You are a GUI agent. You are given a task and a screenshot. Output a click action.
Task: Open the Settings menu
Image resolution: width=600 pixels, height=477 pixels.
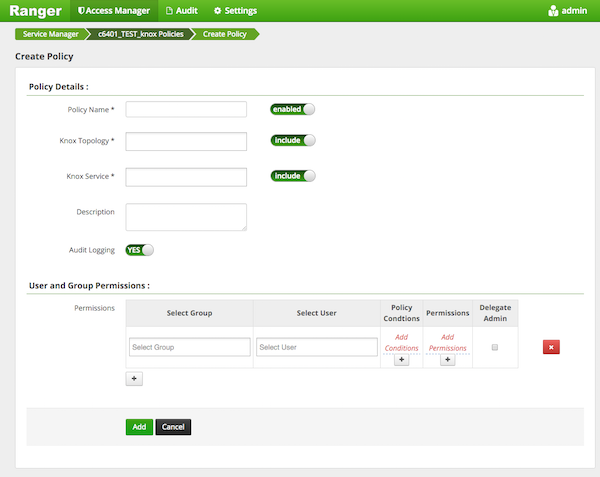[x=235, y=11]
